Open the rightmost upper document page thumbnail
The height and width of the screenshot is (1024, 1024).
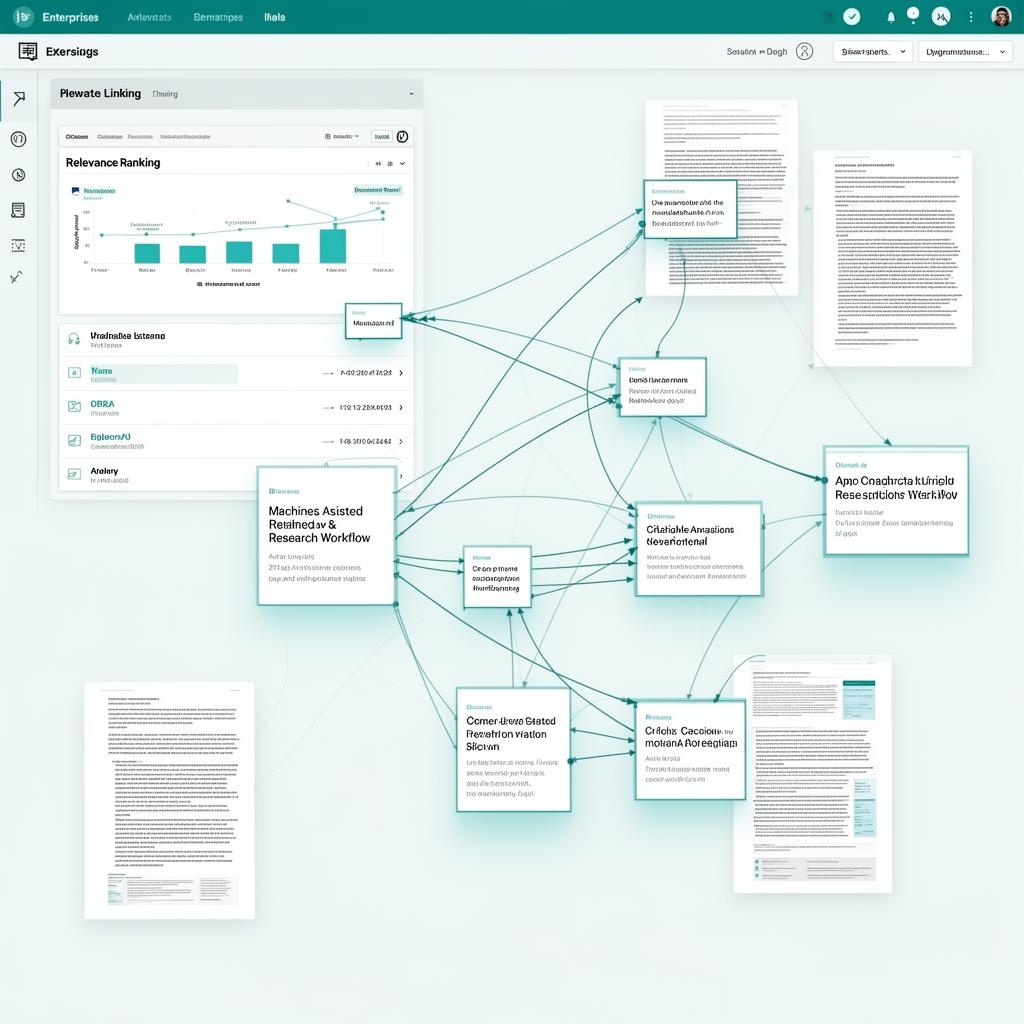[x=892, y=258]
